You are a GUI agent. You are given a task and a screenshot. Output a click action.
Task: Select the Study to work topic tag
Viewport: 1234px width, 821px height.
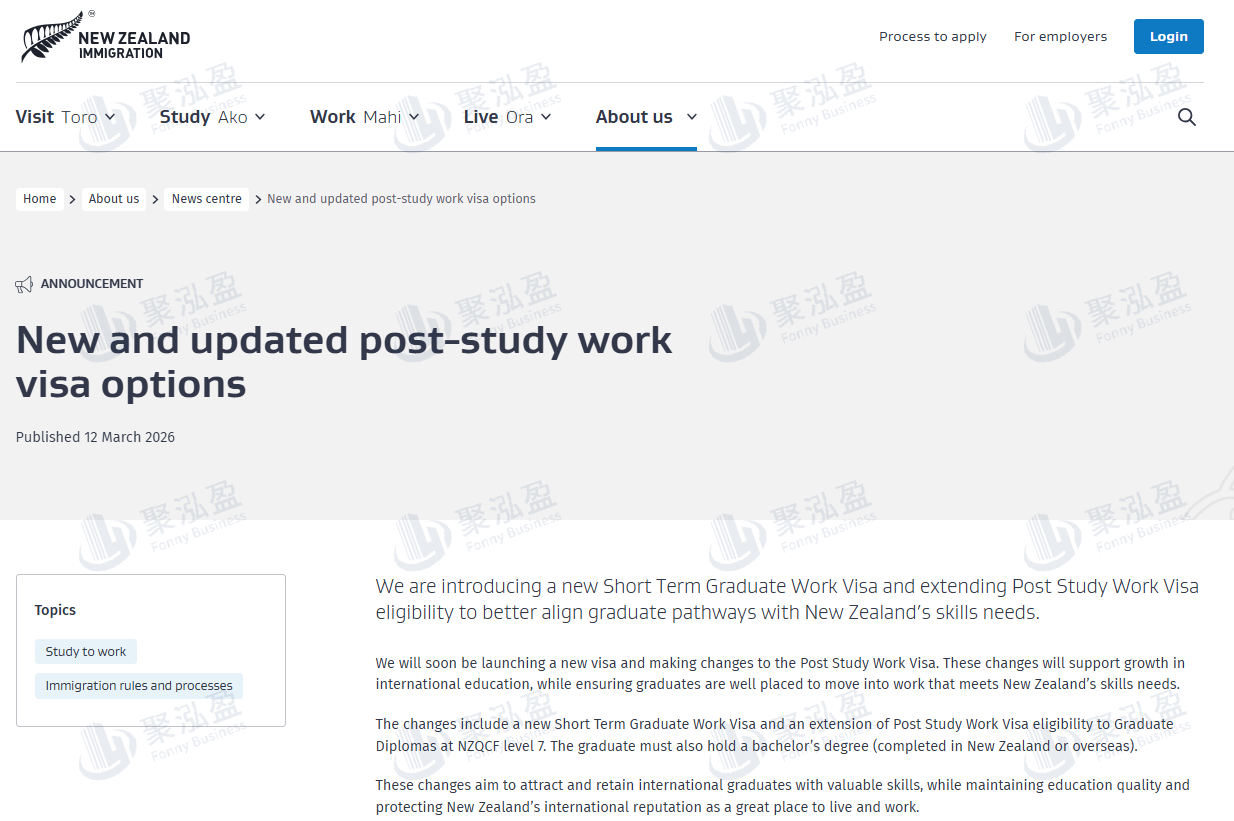click(x=86, y=652)
